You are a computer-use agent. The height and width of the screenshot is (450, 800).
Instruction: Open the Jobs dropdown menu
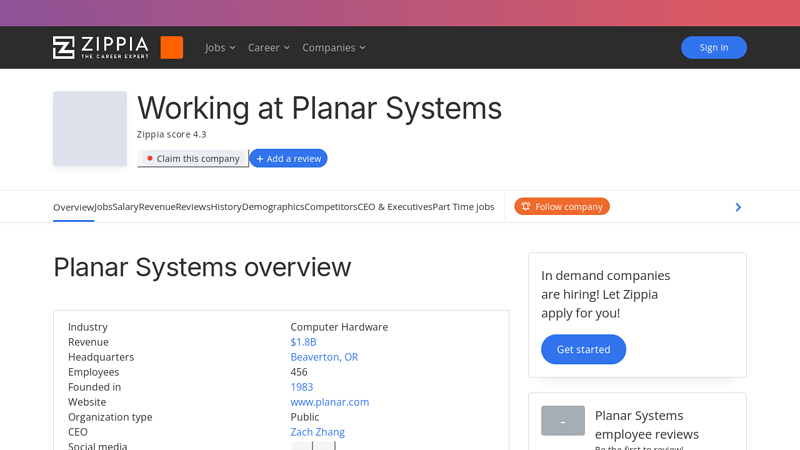(x=220, y=47)
